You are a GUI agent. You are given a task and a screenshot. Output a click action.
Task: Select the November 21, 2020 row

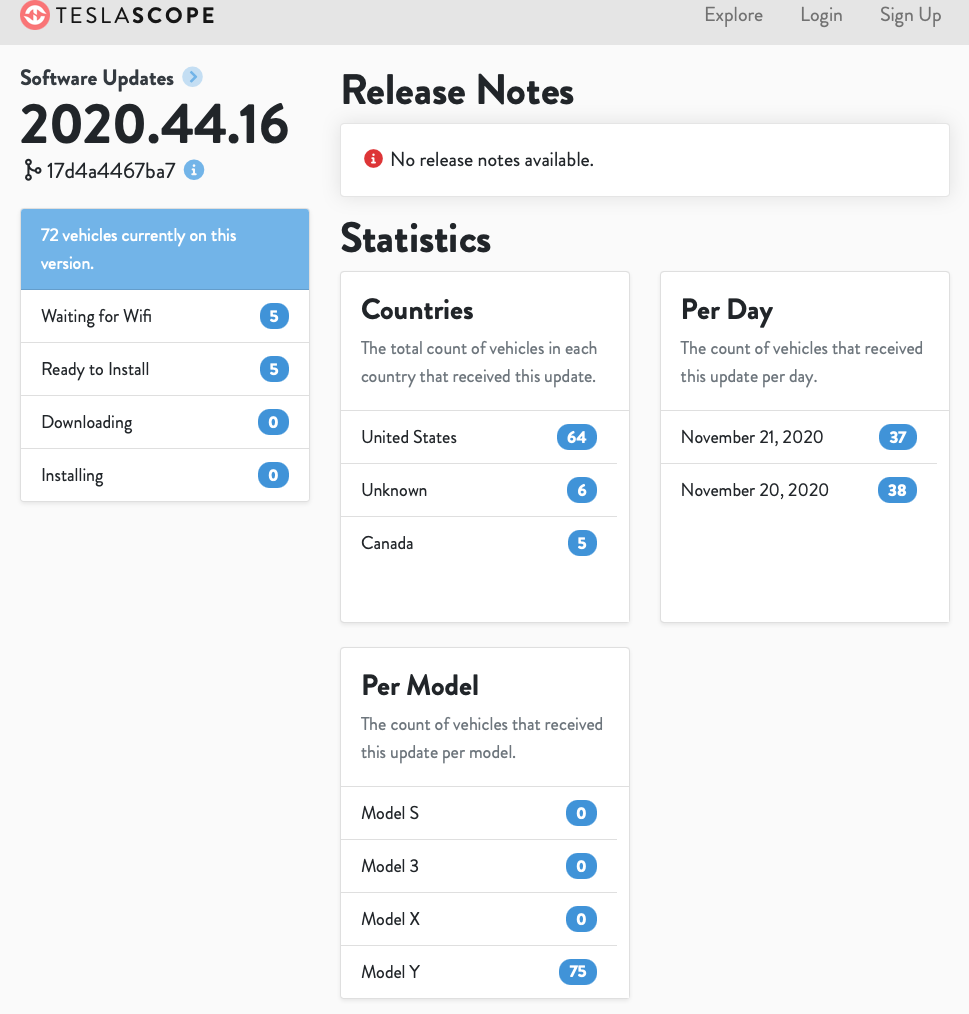pos(799,437)
